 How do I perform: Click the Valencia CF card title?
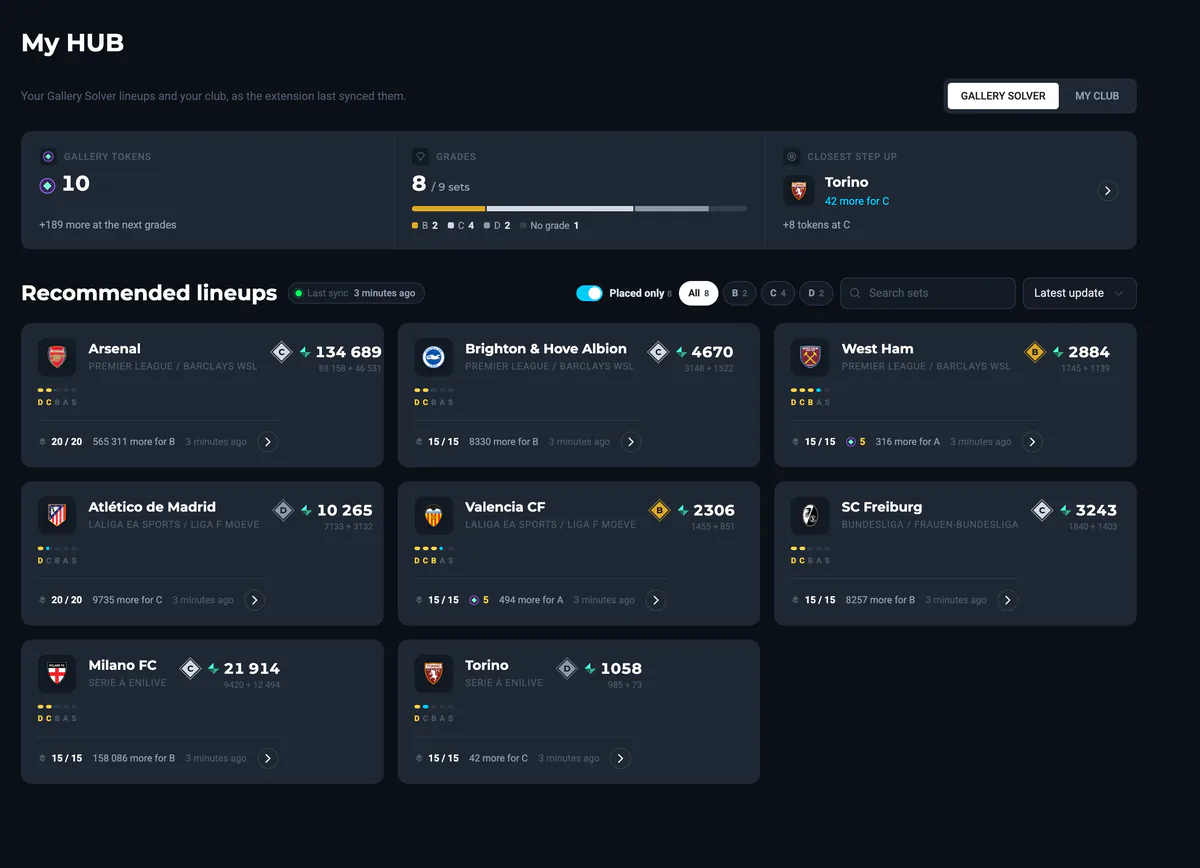(x=505, y=507)
